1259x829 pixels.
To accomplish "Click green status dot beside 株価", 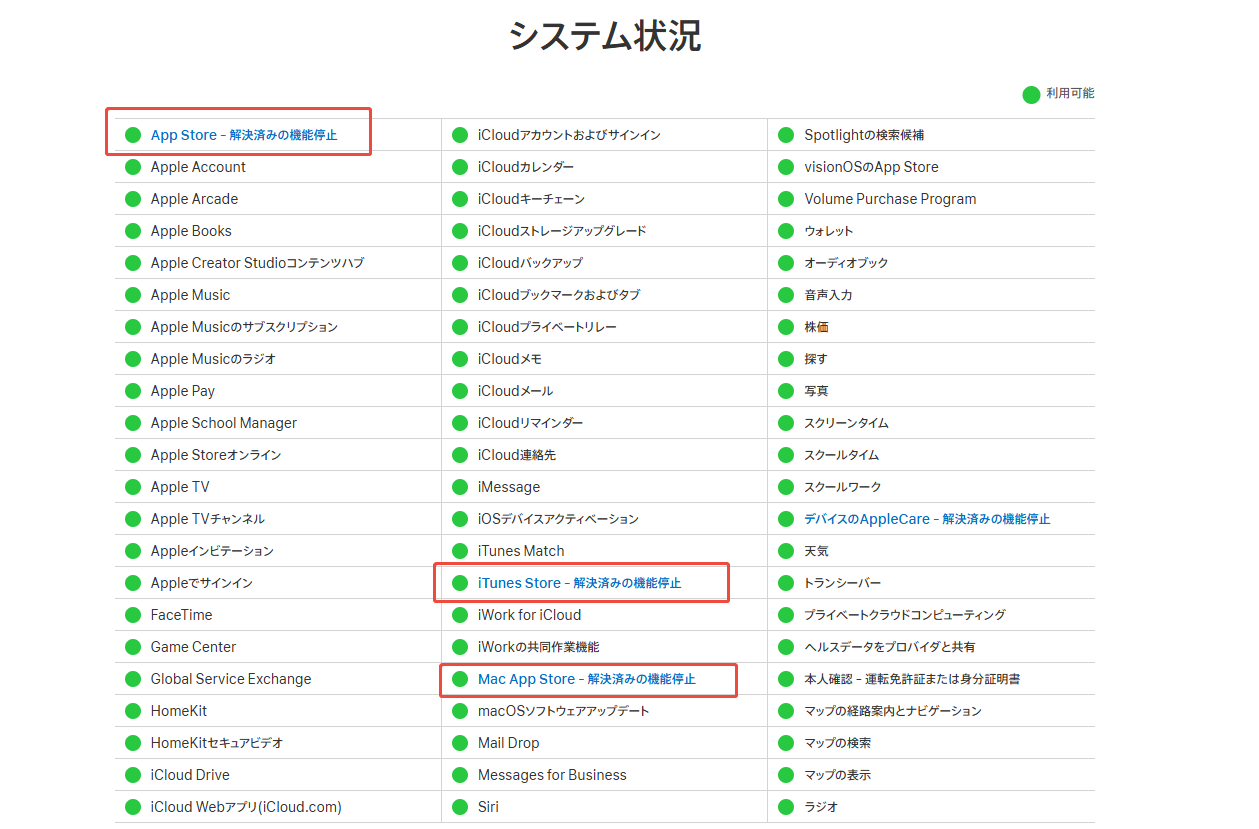I will coord(787,327).
